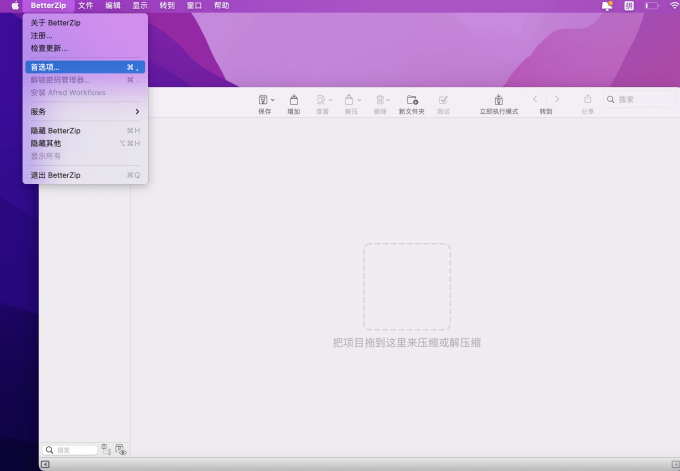Open the dropdown arrow beside 保存
This screenshot has height=471, width=680.
[x=273, y=100]
